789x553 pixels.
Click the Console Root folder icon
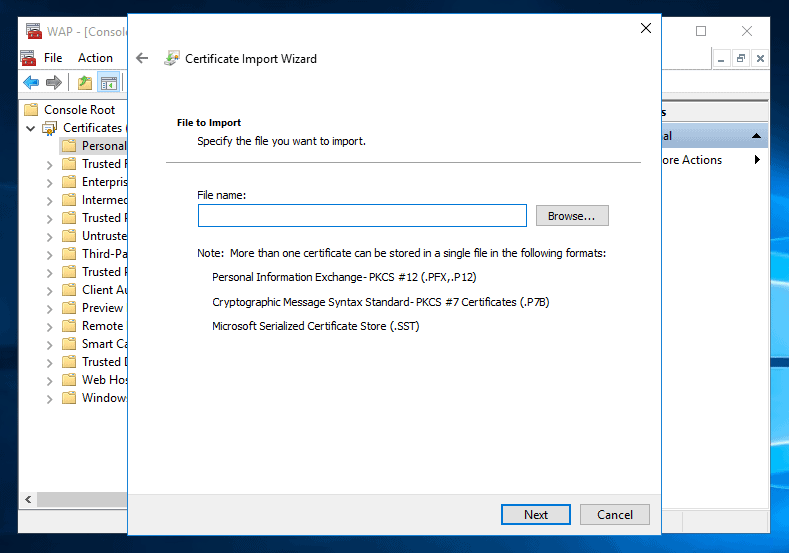pyautogui.click(x=31, y=109)
